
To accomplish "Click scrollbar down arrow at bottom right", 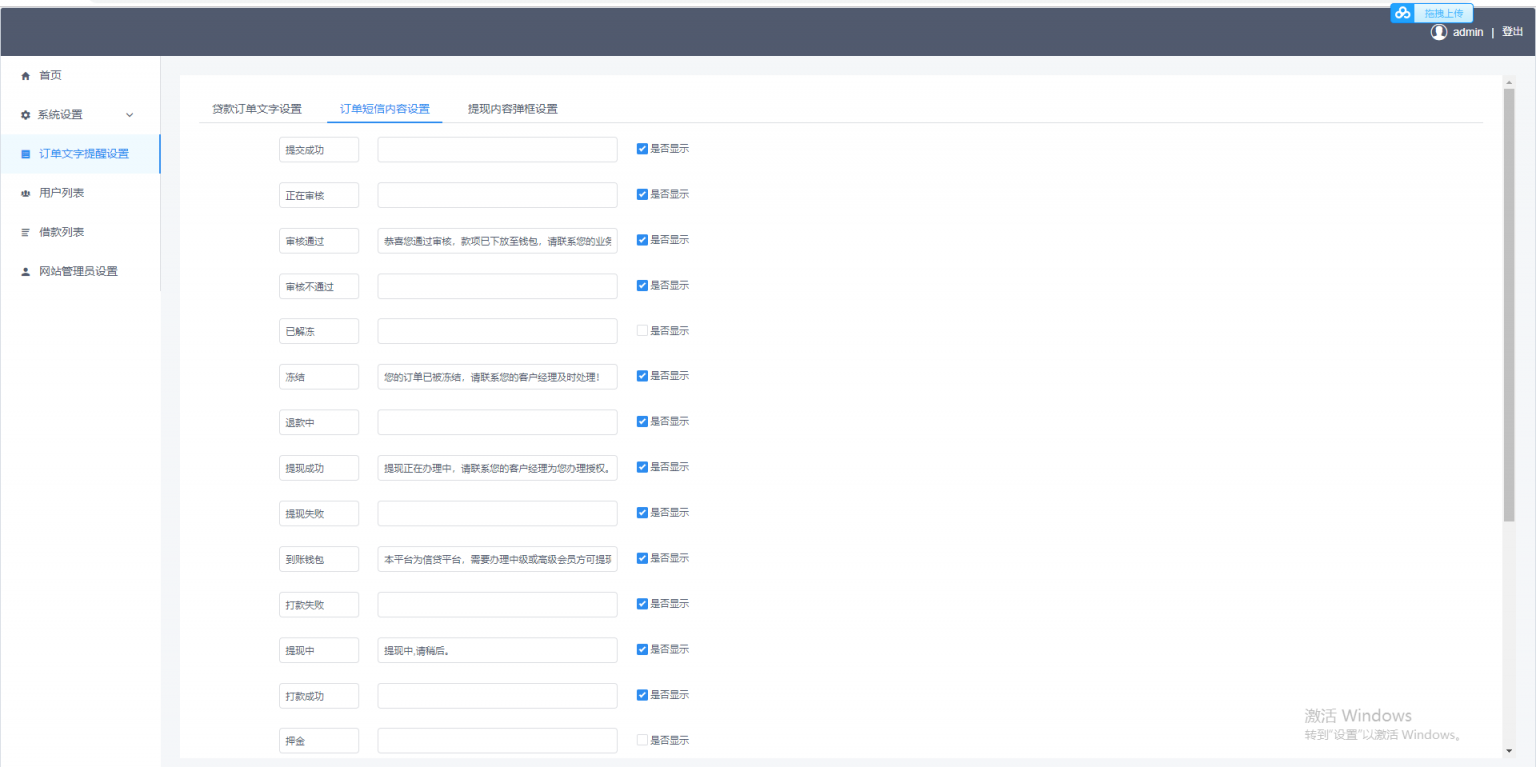I will pos(1508,751).
